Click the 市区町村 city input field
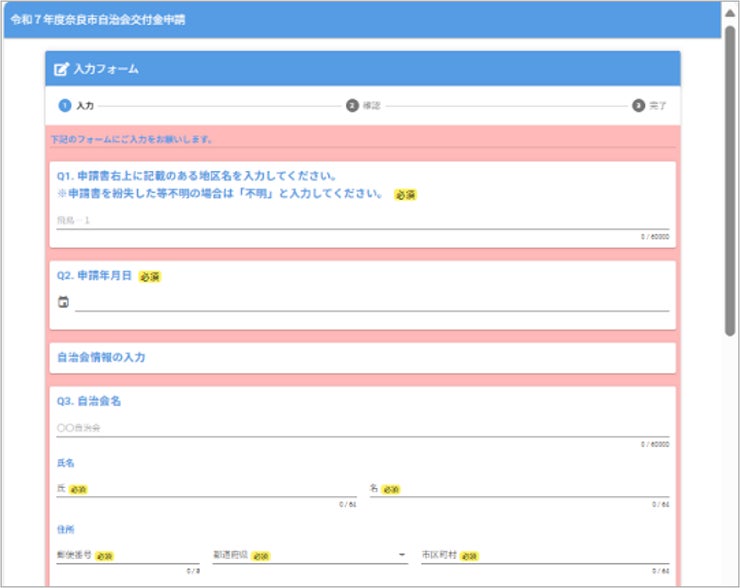This screenshot has width=740, height=588. click(x=545, y=556)
